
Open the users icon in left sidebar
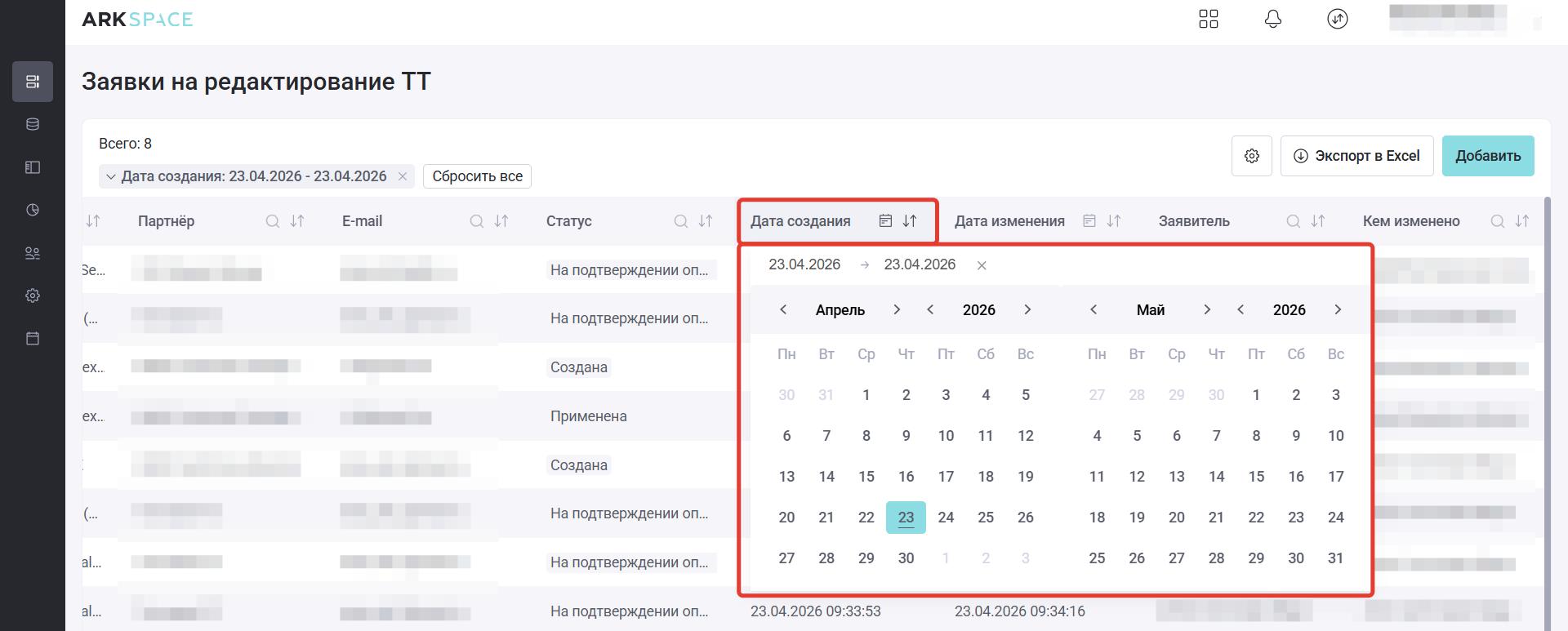pos(33,253)
